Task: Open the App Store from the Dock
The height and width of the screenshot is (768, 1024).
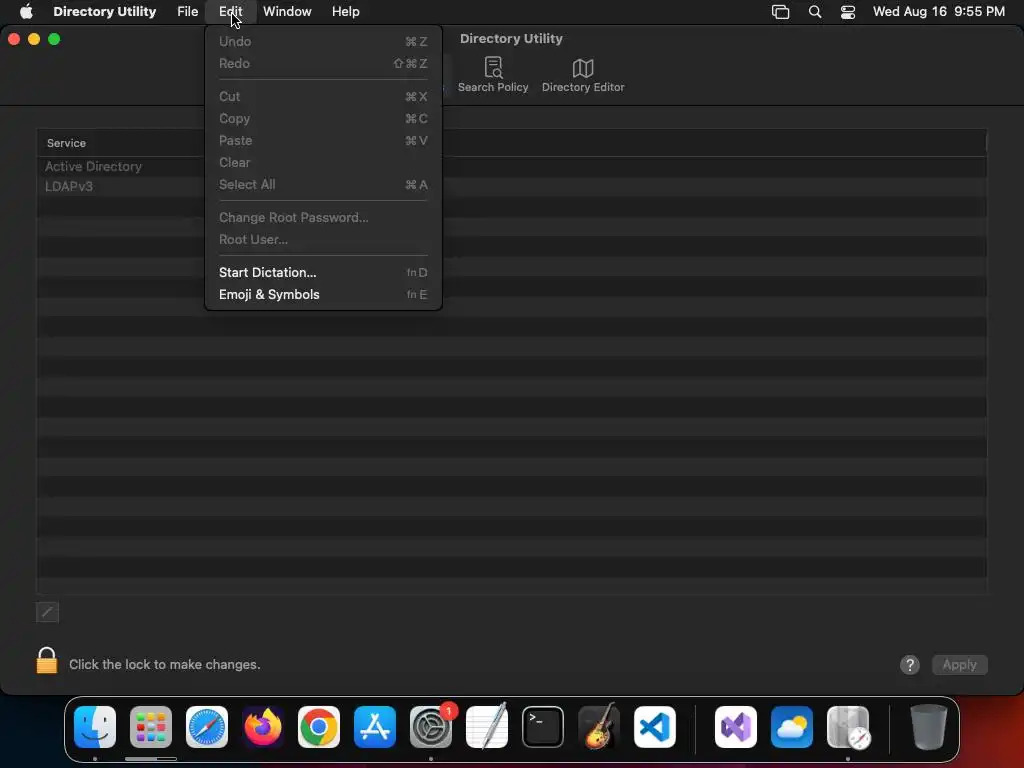Action: pyautogui.click(x=375, y=726)
